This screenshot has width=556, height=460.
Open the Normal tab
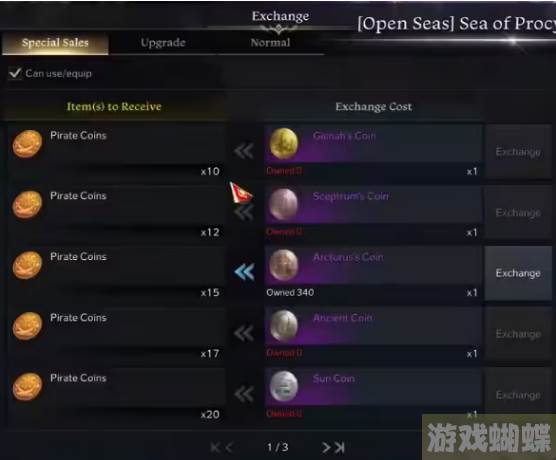pos(270,43)
